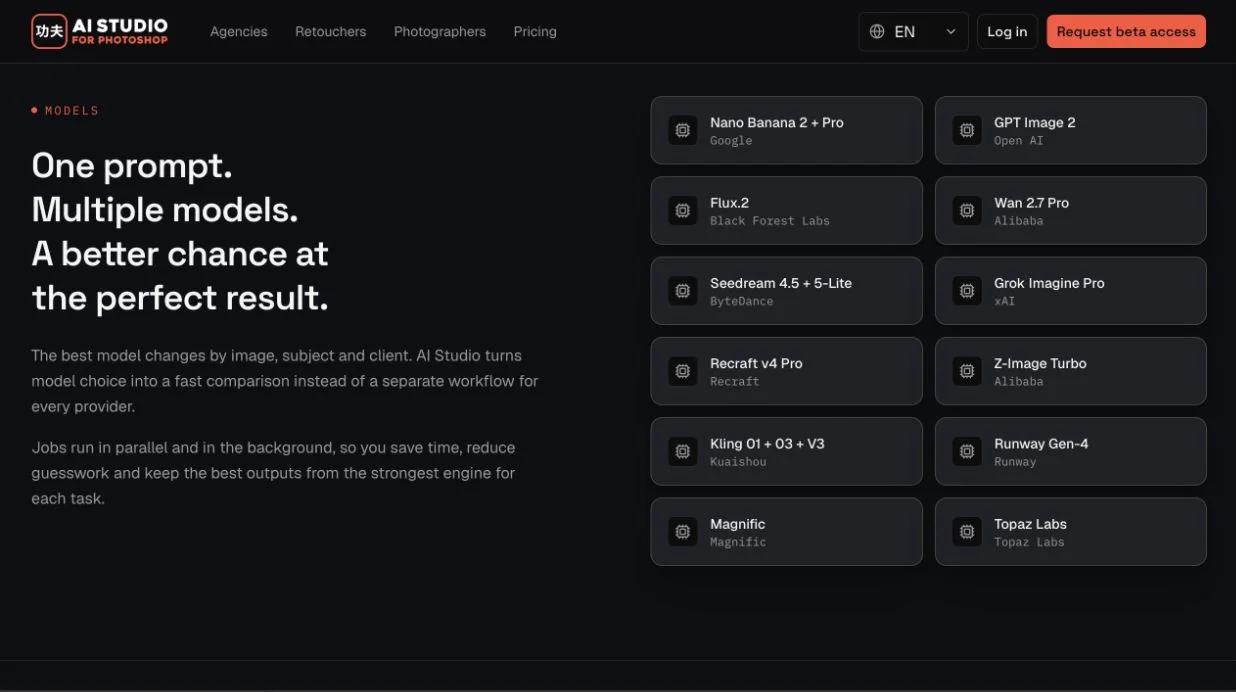The width and height of the screenshot is (1236, 692).
Task: Click chip icon on Runway Gen-4 card
Action: coord(966,451)
